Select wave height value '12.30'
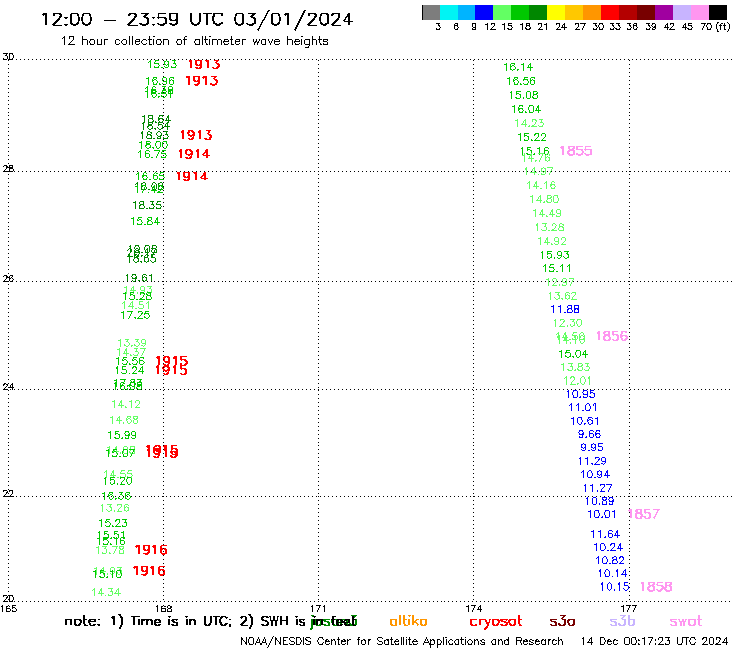Screen dimensions: 740x650 tap(568, 323)
